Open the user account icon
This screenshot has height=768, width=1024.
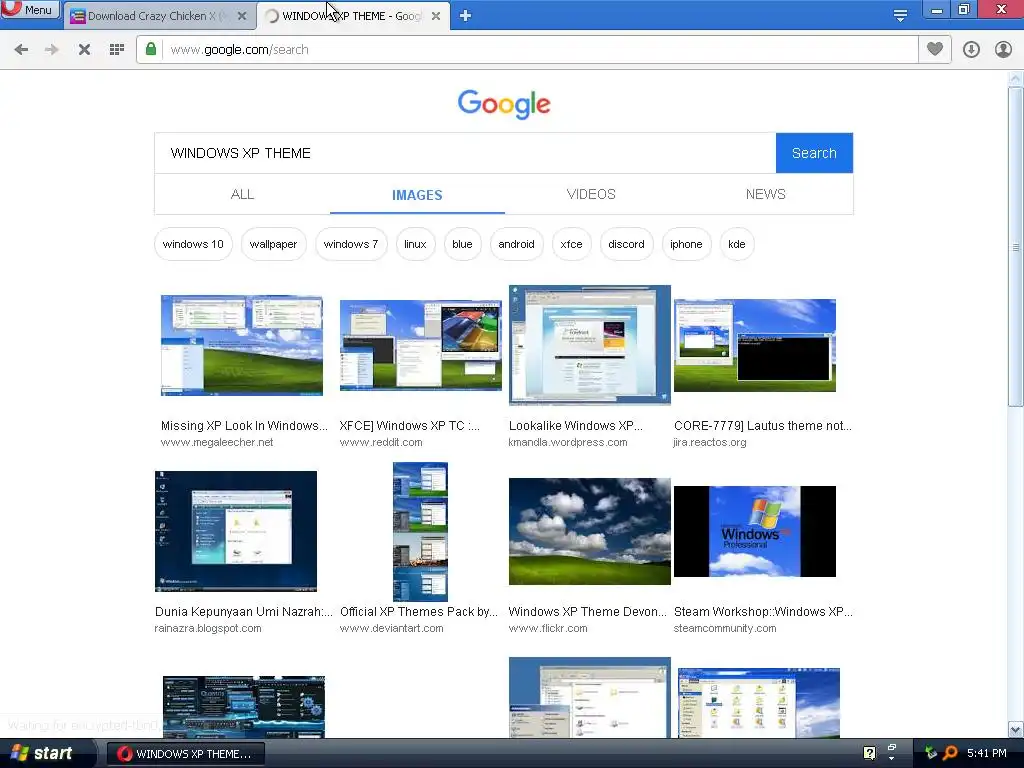tap(1003, 50)
